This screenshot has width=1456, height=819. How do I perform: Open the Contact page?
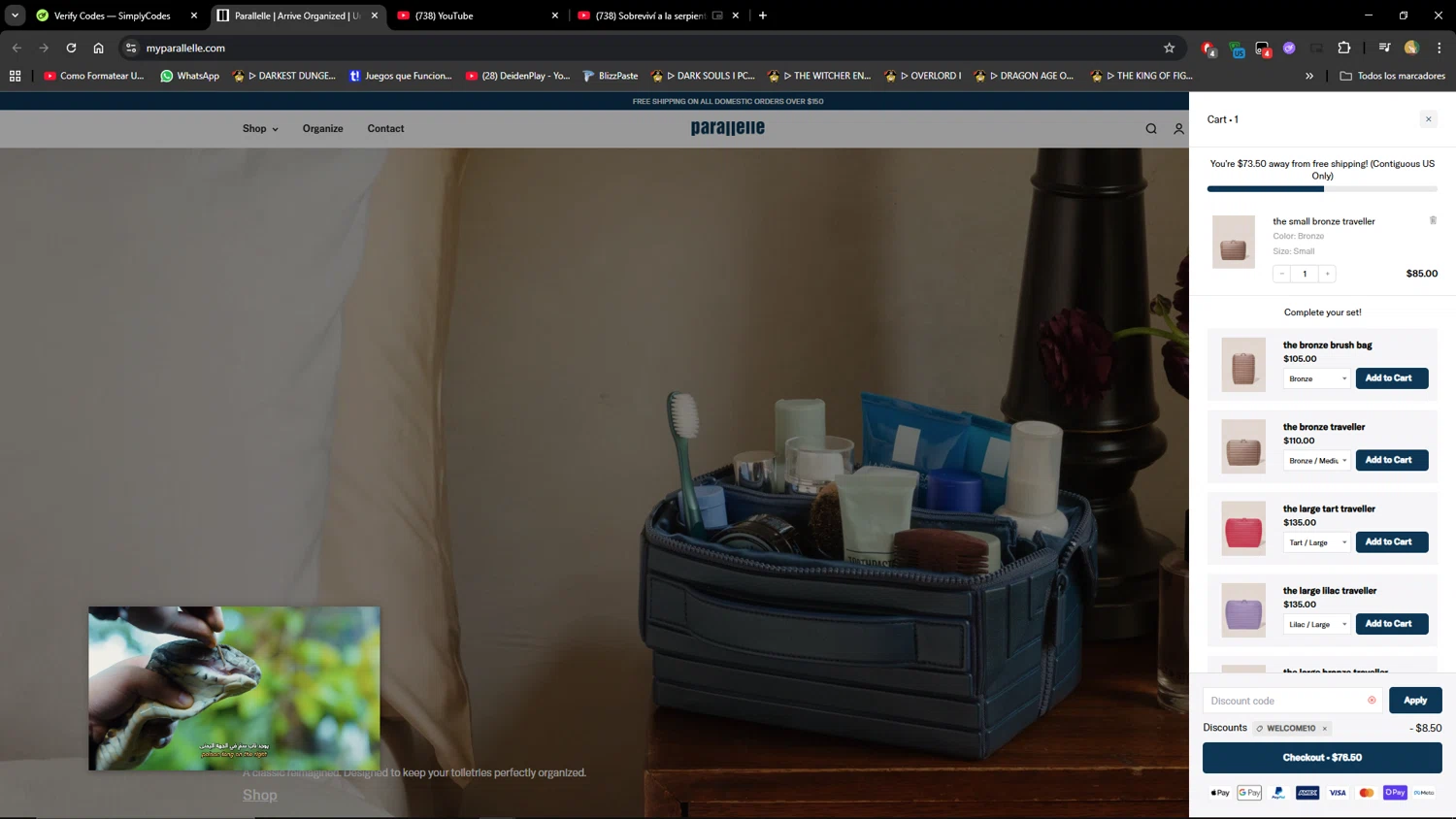[x=385, y=128]
